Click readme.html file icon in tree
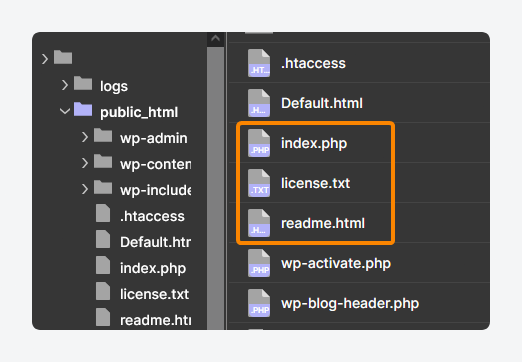 (x=103, y=317)
